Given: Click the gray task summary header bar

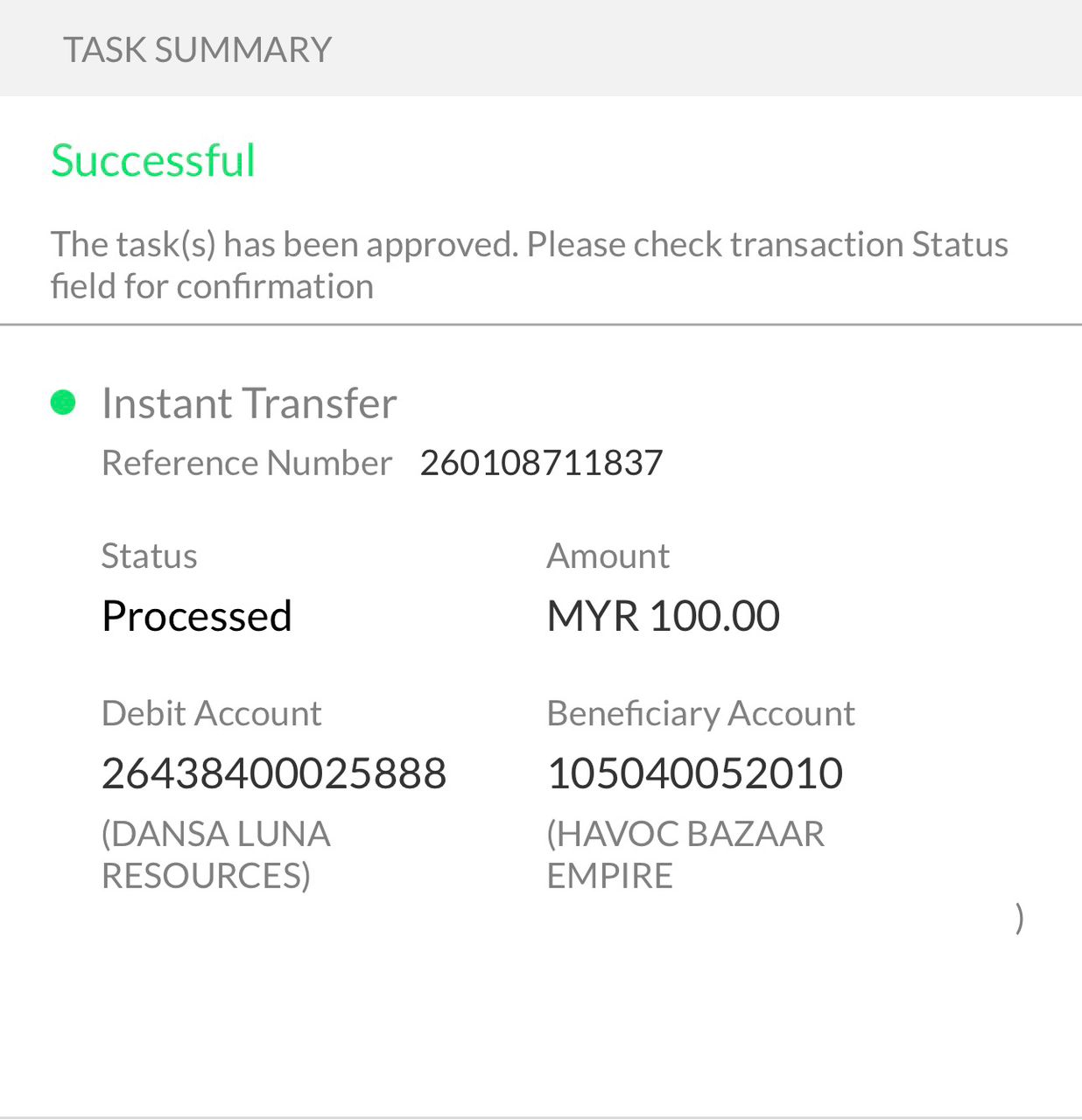Looking at the screenshot, I should coord(700,48).
